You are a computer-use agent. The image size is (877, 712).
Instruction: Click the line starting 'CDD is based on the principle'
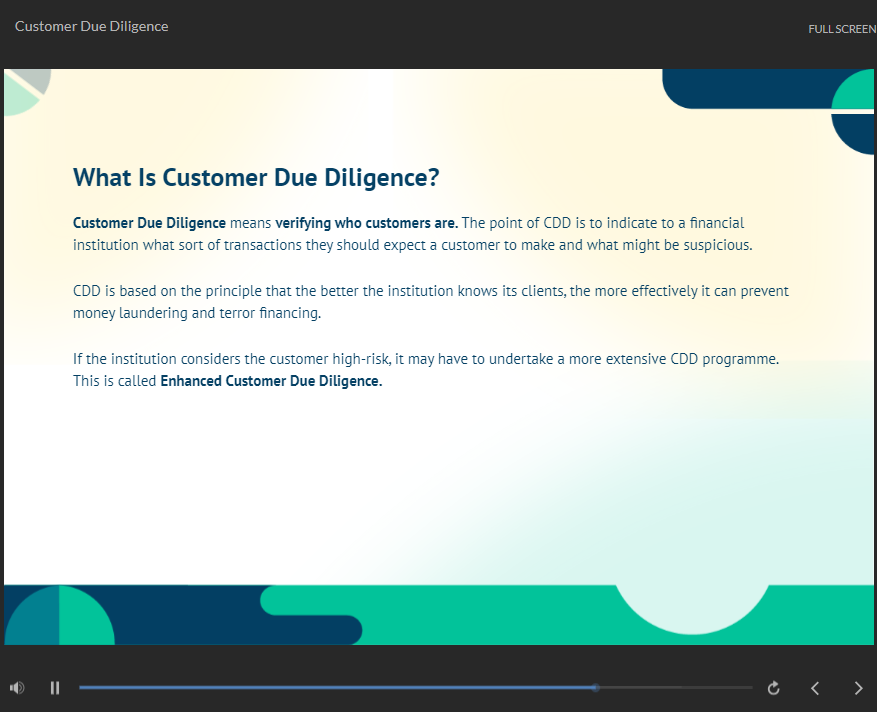(431, 291)
